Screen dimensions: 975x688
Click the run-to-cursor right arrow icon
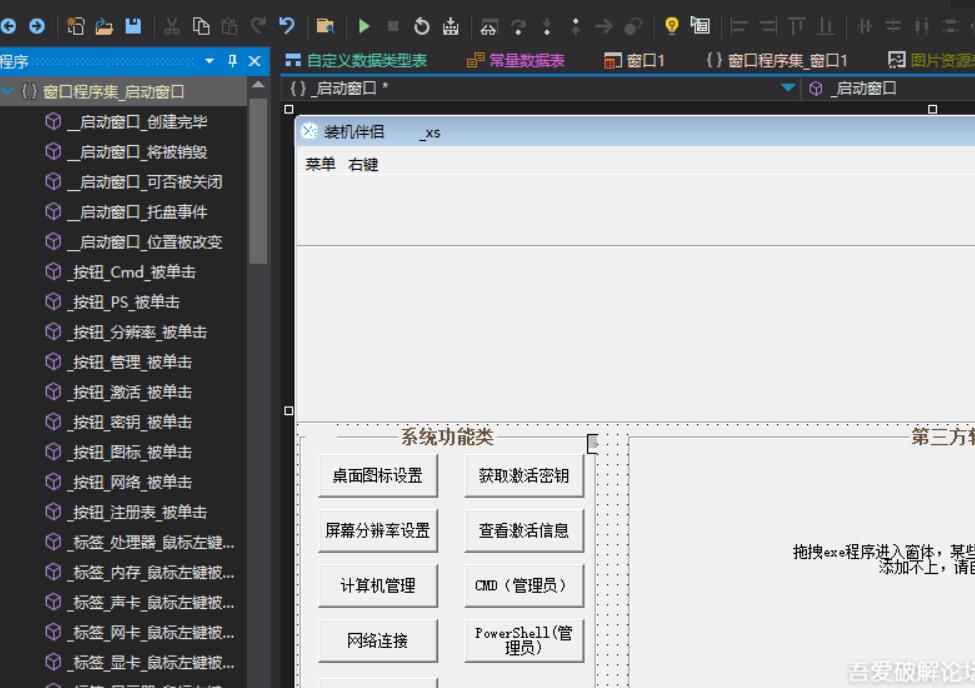point(604,26)
